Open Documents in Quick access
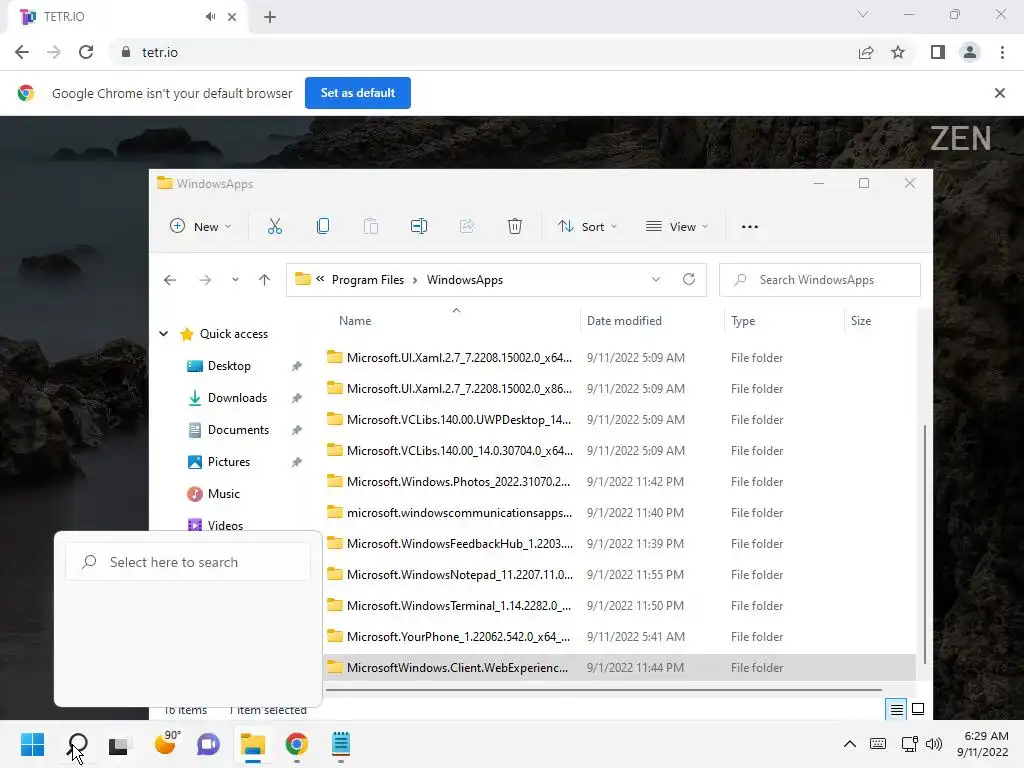 [x=238, y=430]
